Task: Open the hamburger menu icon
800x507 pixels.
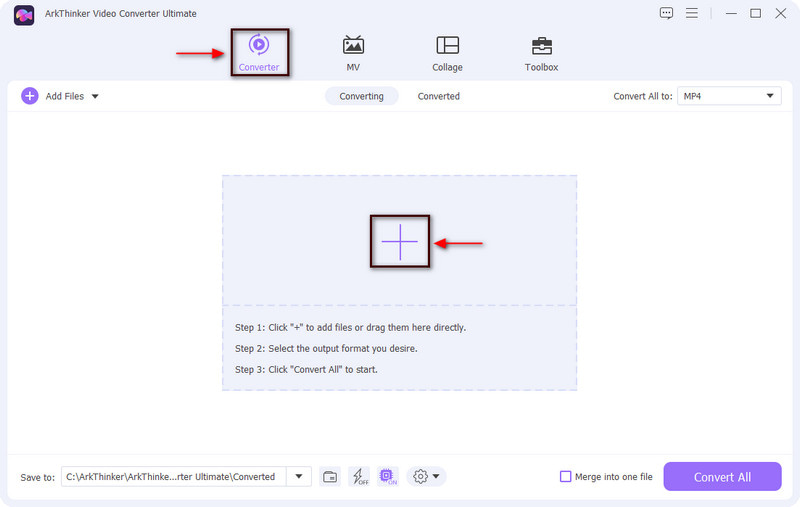Action: (x=692, y=13)
